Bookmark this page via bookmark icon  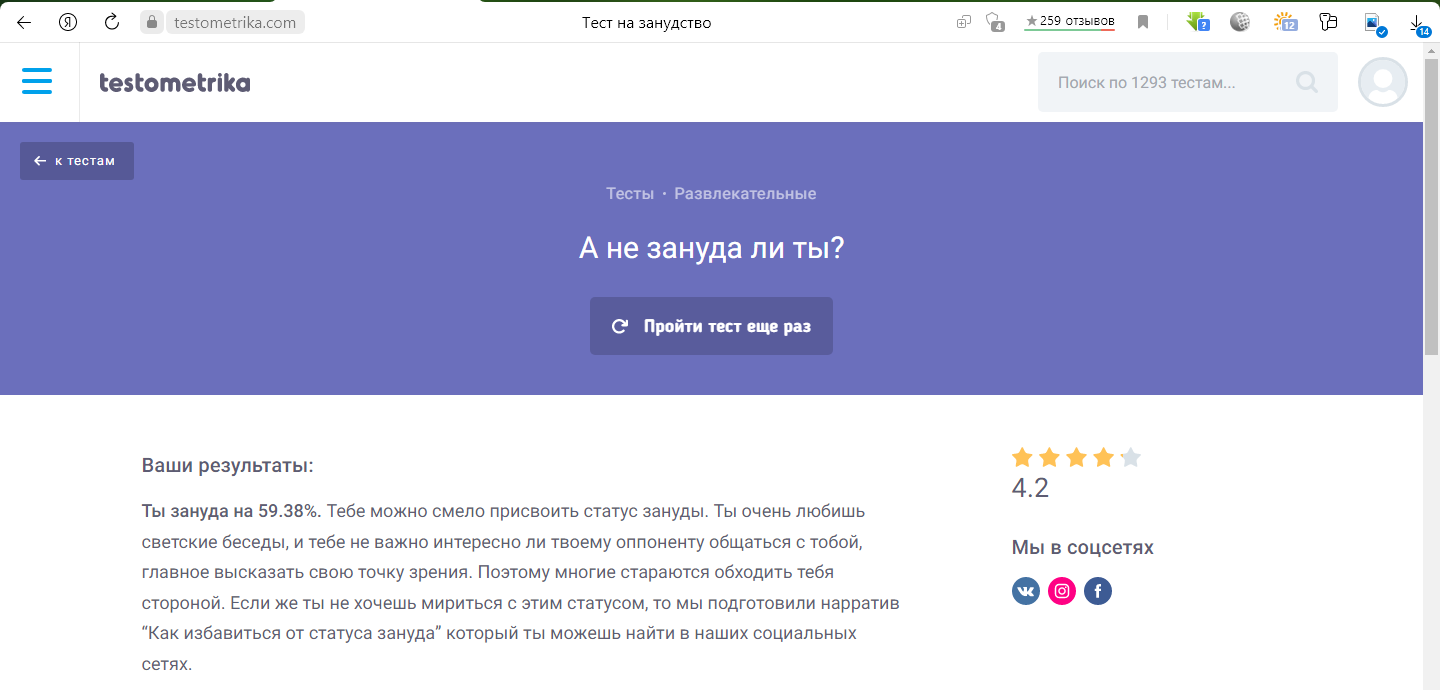[x=1143, y=22]
